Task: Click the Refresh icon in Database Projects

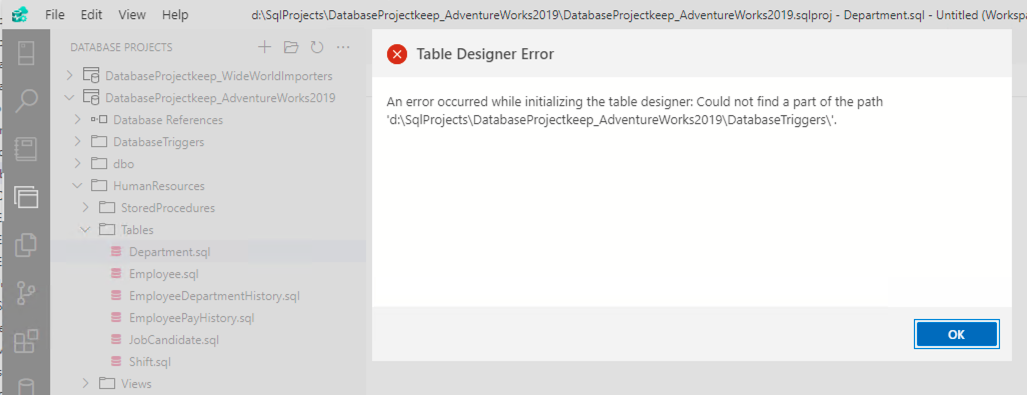Action: pos(317,47)
